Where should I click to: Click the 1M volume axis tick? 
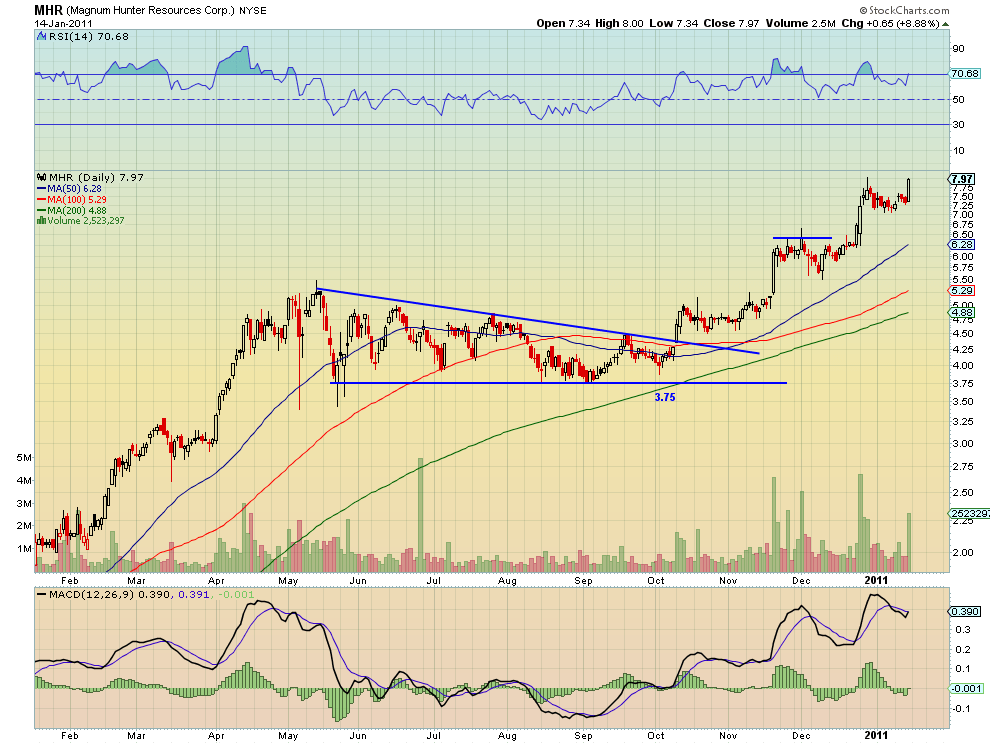[24, 549]
